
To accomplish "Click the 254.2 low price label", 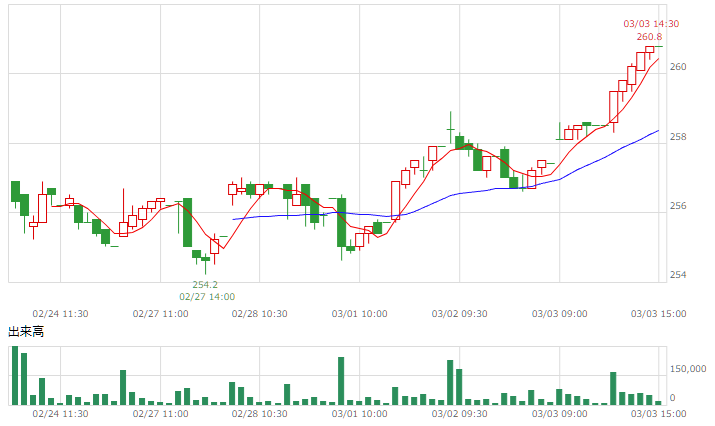I will [205, 285].
